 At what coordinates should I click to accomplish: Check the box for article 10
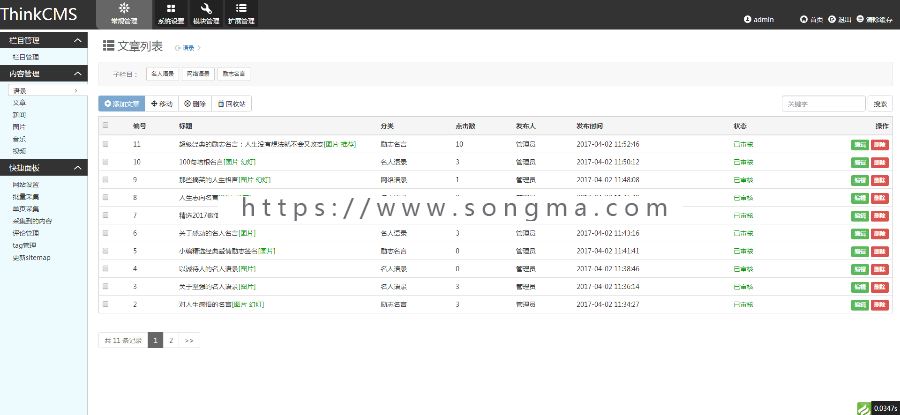(x=106, y=162)
